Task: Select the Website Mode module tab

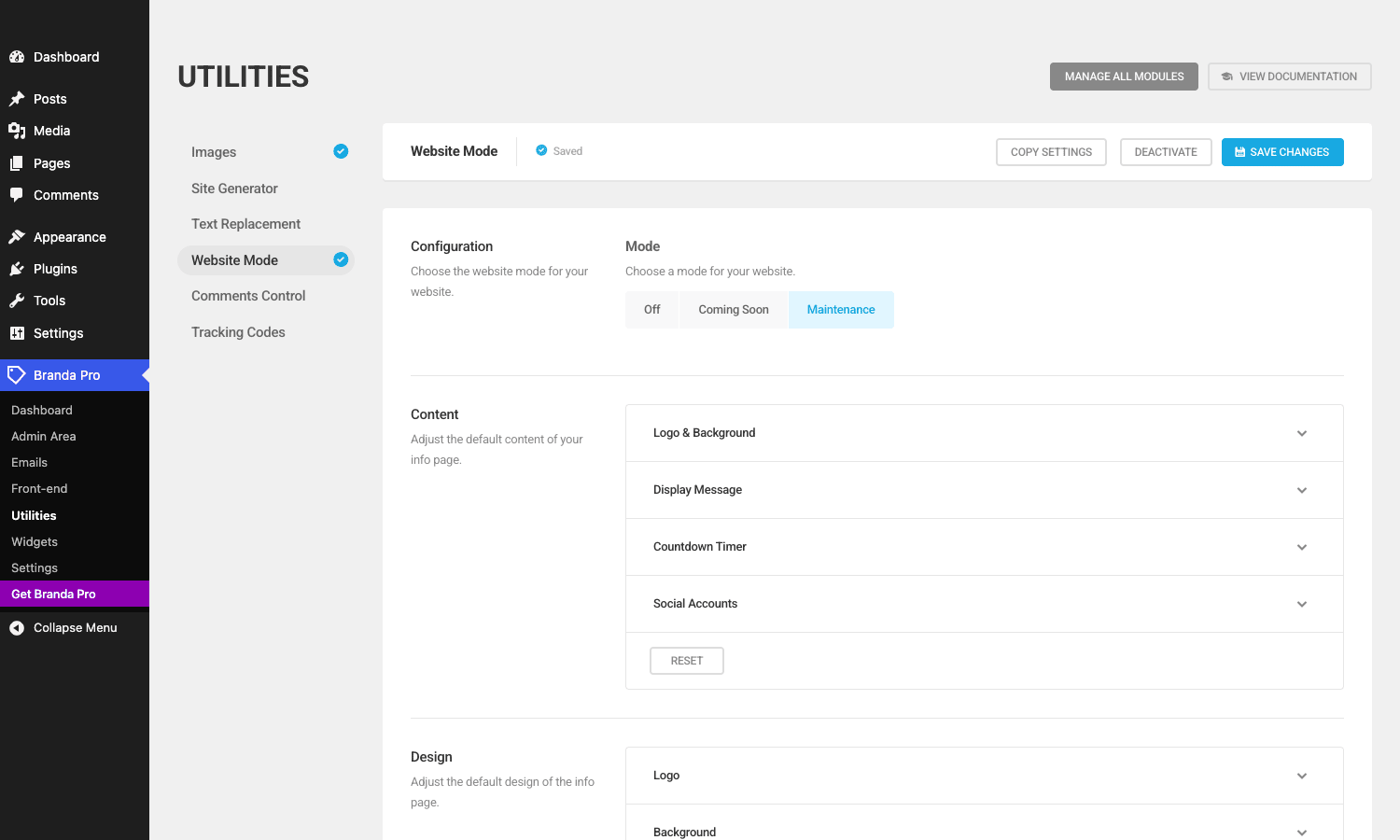Action: tap(266, 260)
